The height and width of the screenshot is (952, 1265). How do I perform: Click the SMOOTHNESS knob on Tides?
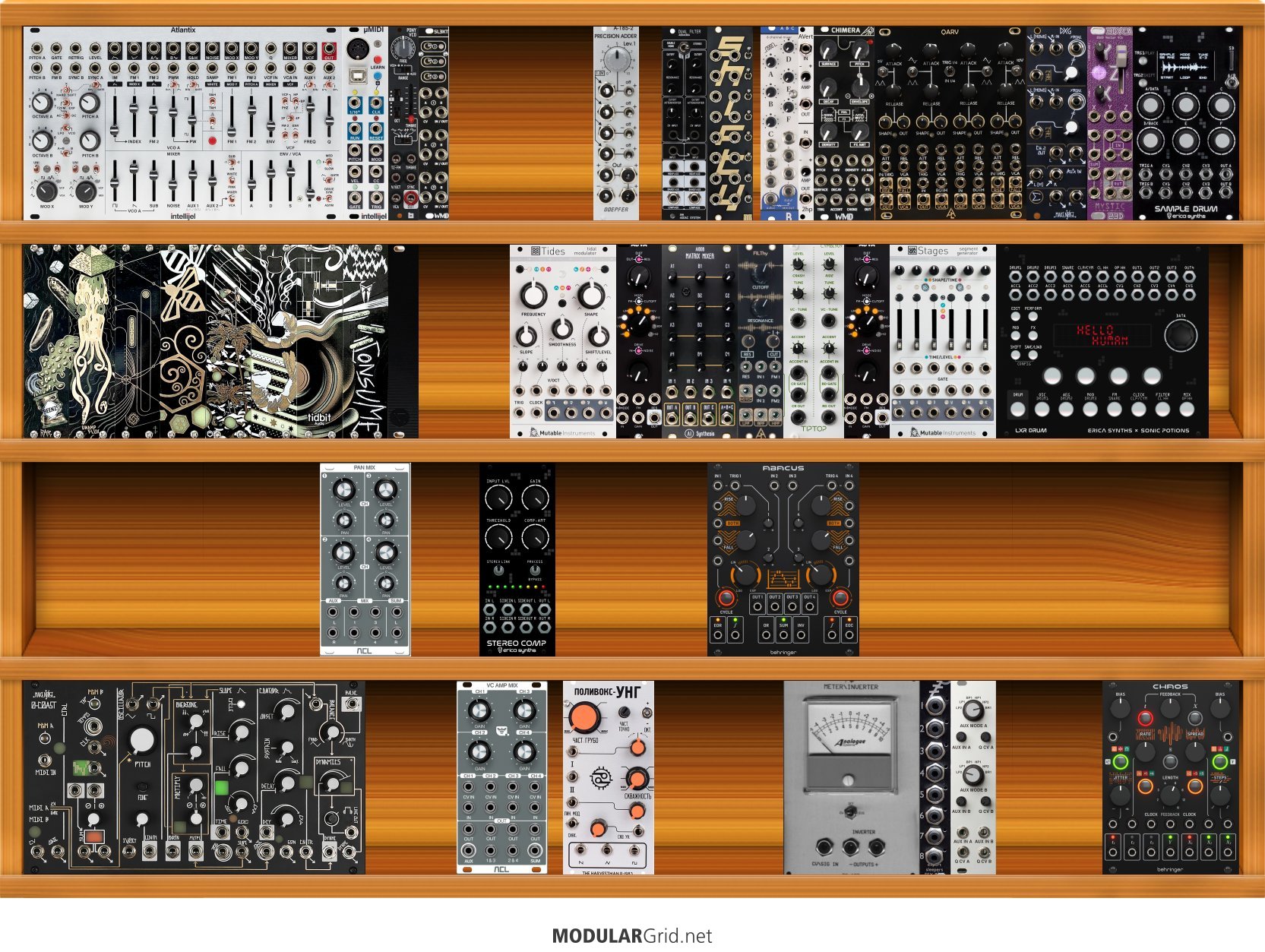coord(561,328)
